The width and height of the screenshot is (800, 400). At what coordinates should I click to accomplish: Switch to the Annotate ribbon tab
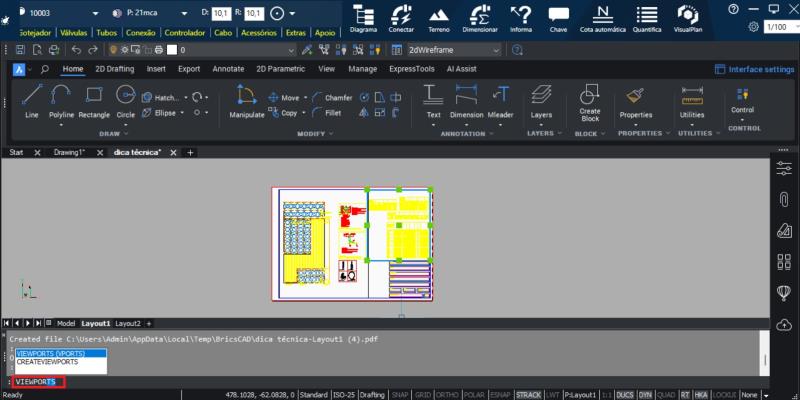(x=228, y=69)
